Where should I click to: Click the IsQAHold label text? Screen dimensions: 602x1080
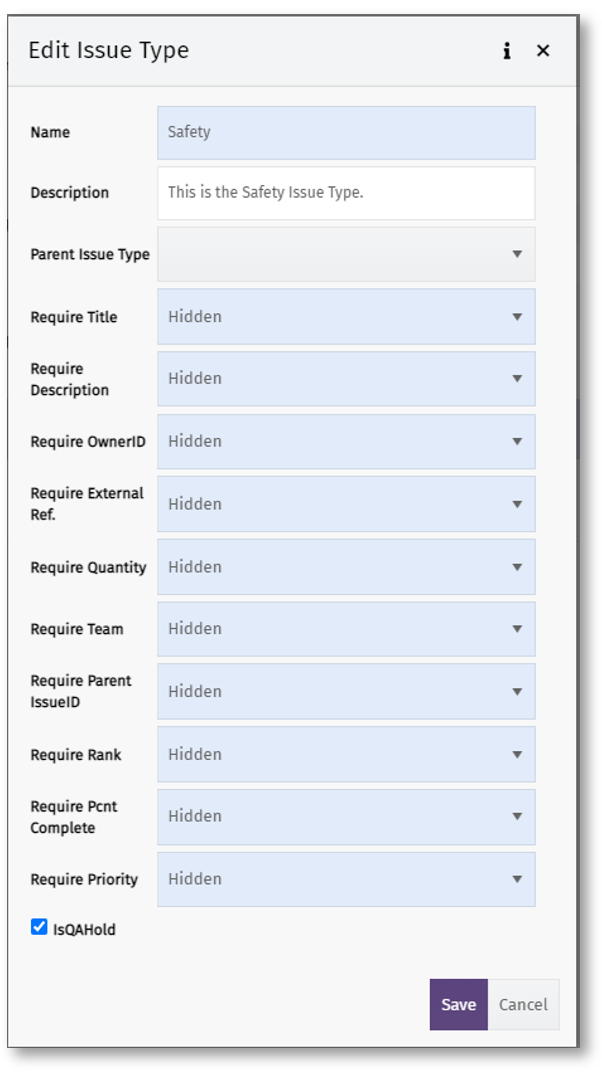84,930
